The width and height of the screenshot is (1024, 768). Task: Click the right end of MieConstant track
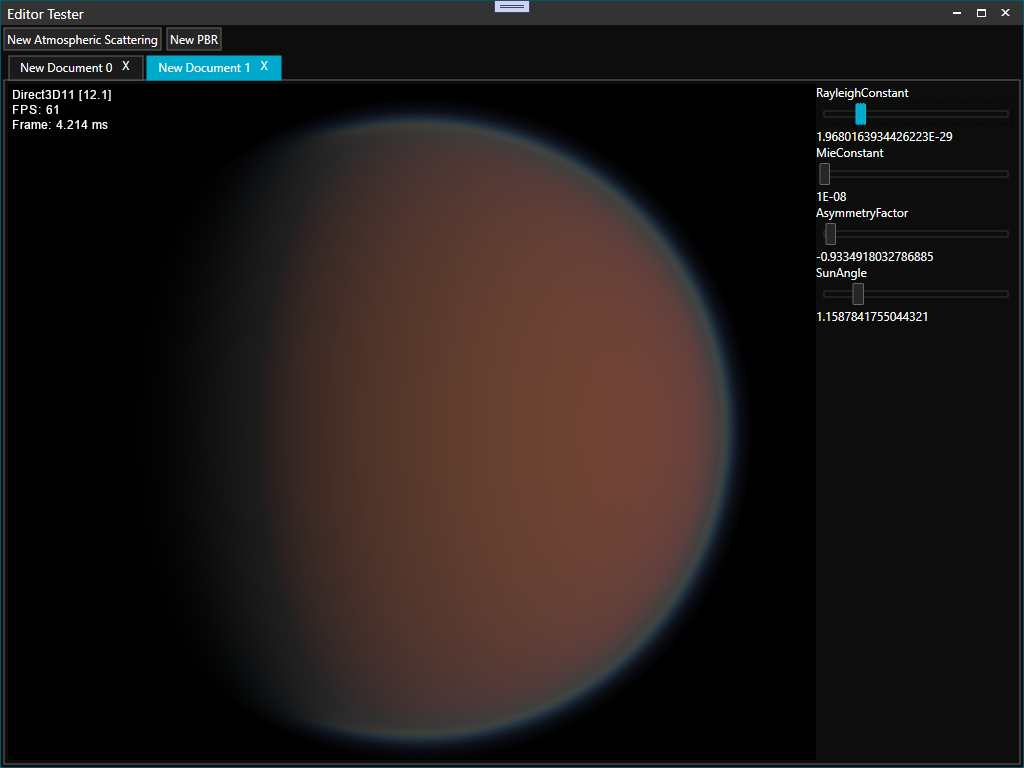click(x=1003, y=174)
